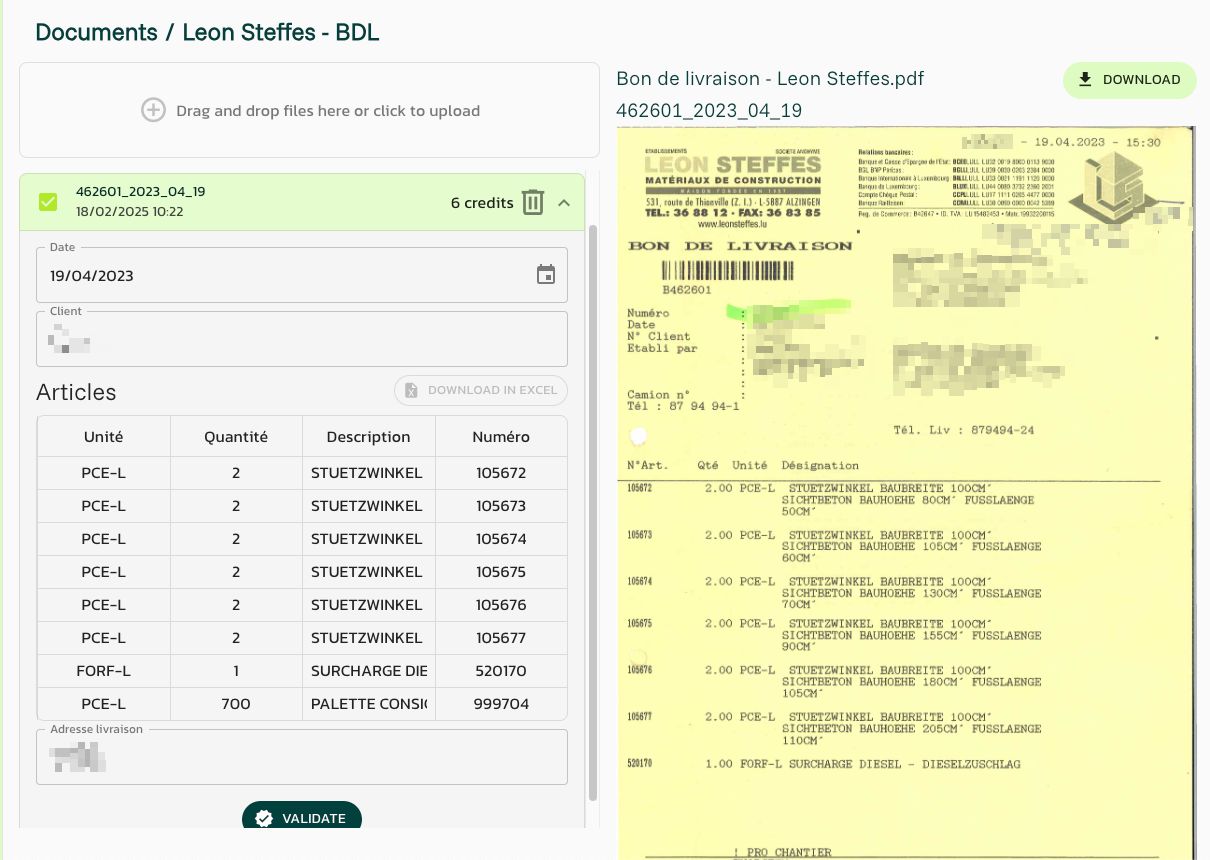1210x860 pixels.
Task: Click the download arrow icon
Action: point(1085,80)
